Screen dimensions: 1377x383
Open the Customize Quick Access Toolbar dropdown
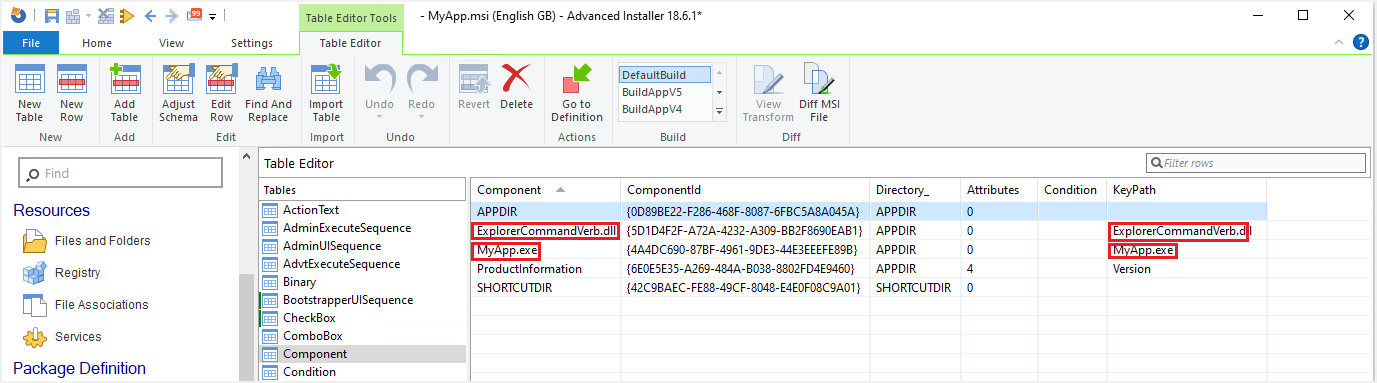click(x=213, y=17)
